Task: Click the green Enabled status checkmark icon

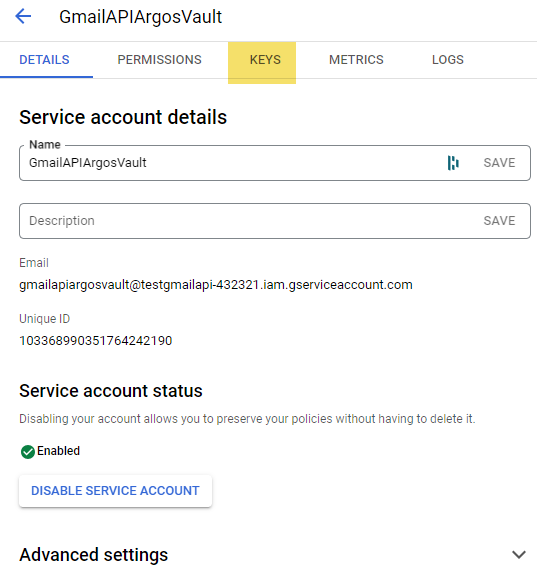Action: [28, 452]
